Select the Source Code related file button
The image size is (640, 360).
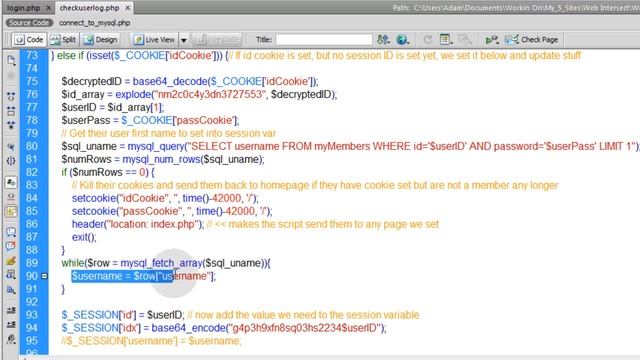click(29, 23)
